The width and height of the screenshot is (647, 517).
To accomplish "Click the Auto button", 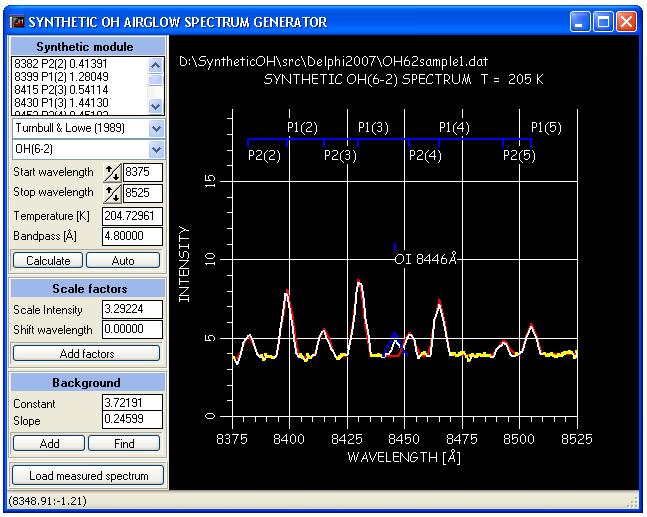I will pyautogui.click(x=123, y=261).
